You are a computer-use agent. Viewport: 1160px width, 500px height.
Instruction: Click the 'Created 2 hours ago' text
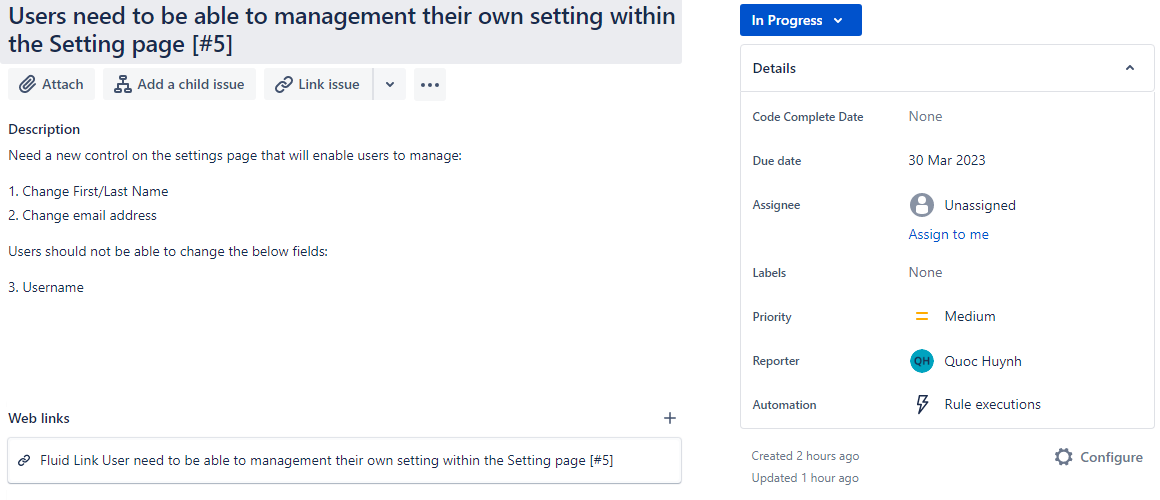coord(806,456)
